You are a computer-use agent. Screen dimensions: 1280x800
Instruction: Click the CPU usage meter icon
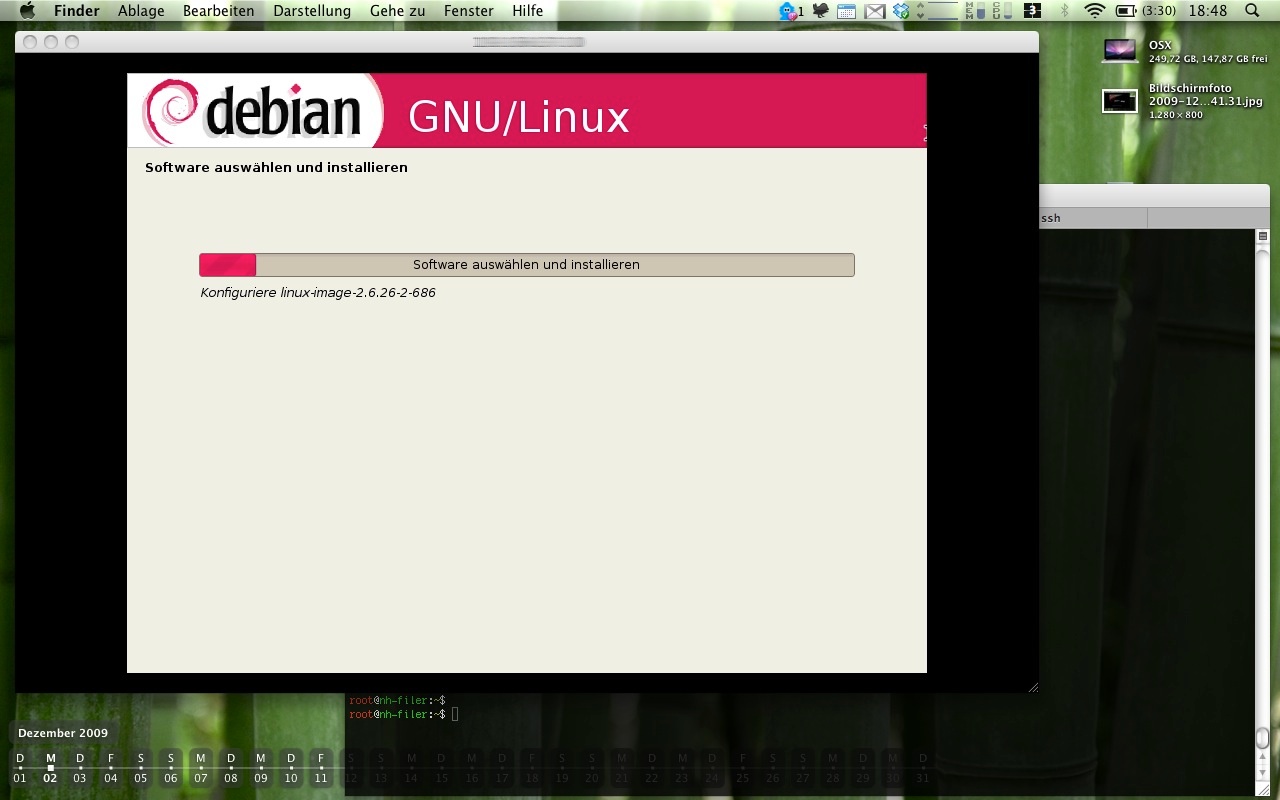(1002, 11)
